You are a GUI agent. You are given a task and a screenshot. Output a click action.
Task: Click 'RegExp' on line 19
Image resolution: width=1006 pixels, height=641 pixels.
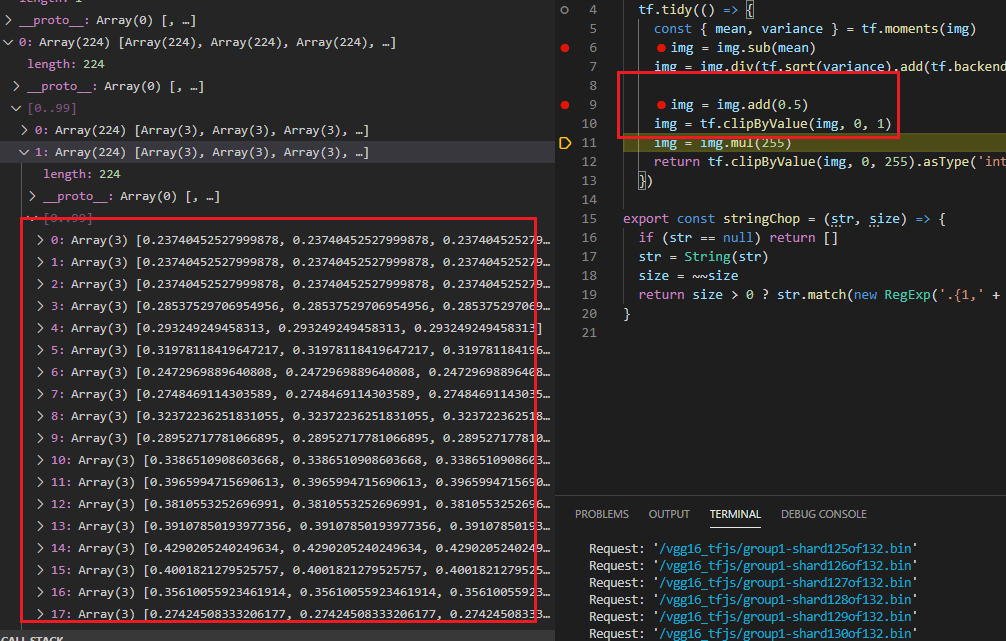point(907,295)
